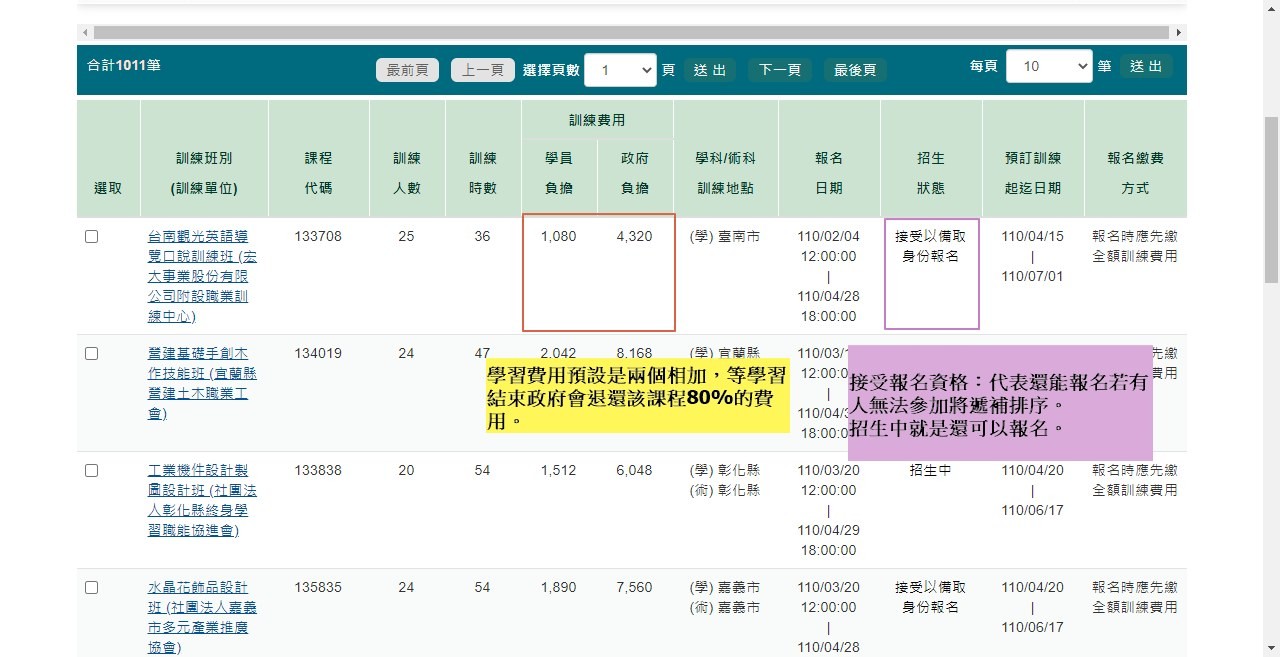Click the vertical scrollbar down arrow
Image resolution: width=1280 pixels, height=657 pixels.
point(1271,648)
